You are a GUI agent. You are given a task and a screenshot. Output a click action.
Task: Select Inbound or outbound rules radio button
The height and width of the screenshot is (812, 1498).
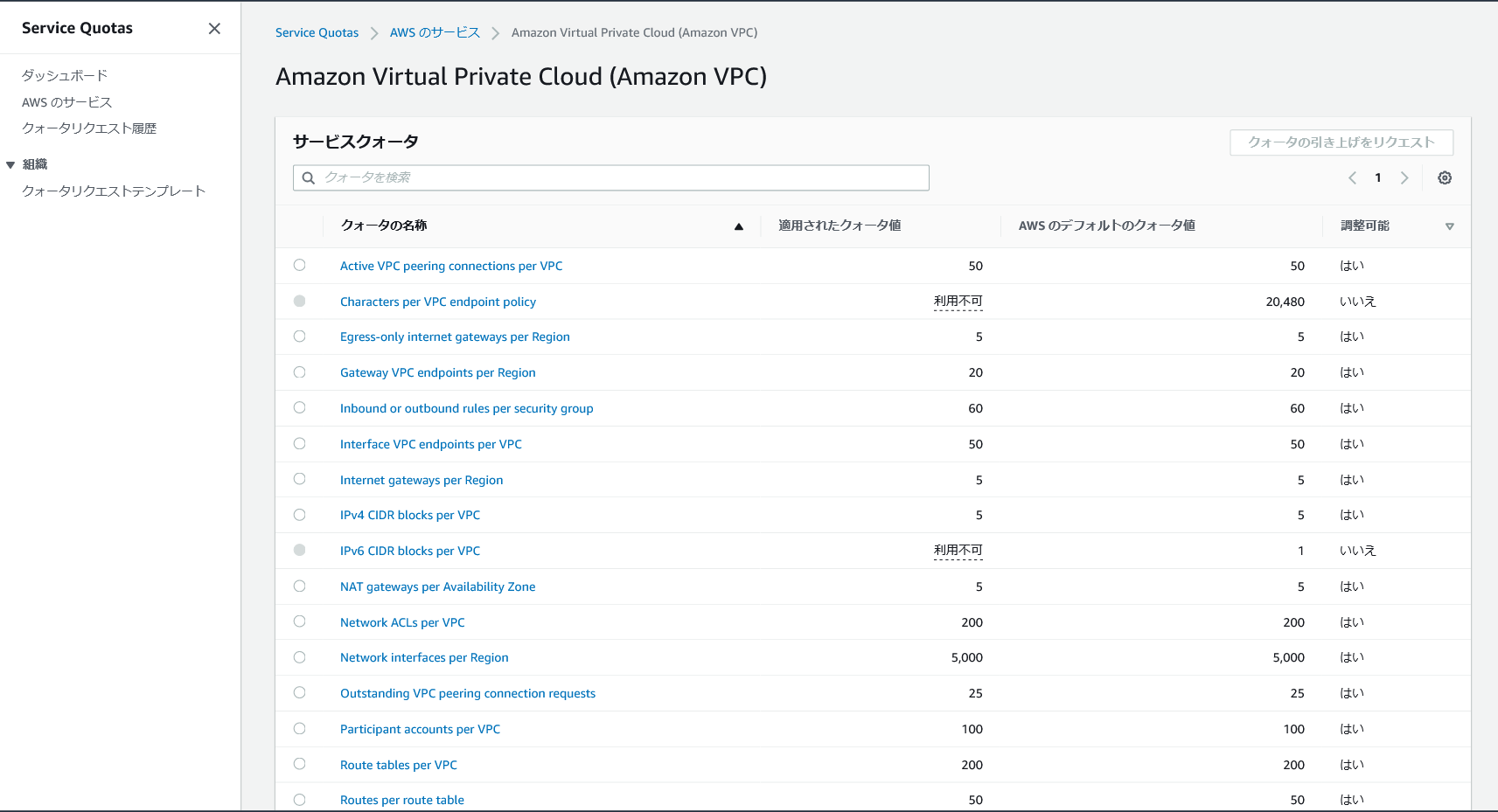300,407
